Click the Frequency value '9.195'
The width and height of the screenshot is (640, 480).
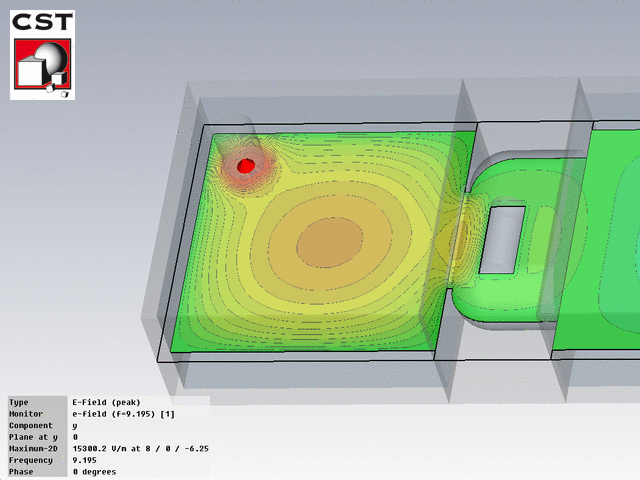pyautogui.click(x=84, y=460)
